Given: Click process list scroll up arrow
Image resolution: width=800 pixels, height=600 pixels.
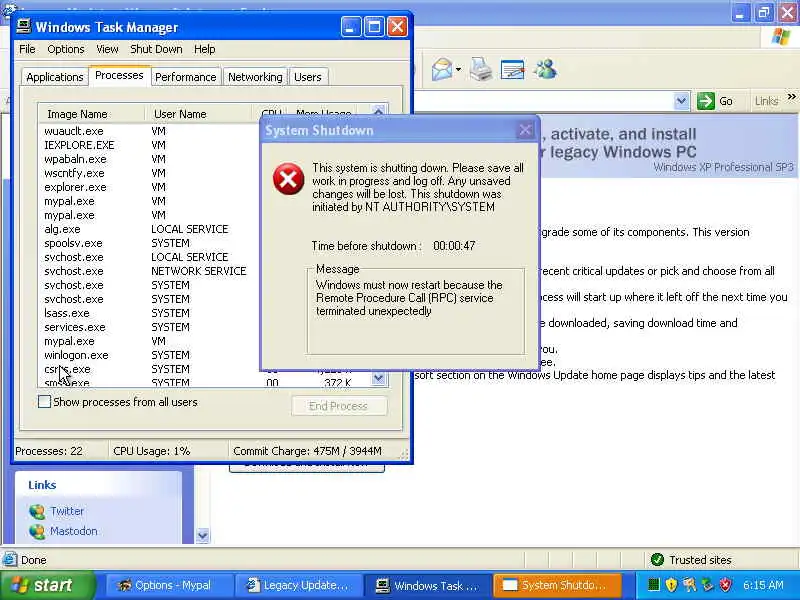Looking at the screenshot, I should 379,111.
